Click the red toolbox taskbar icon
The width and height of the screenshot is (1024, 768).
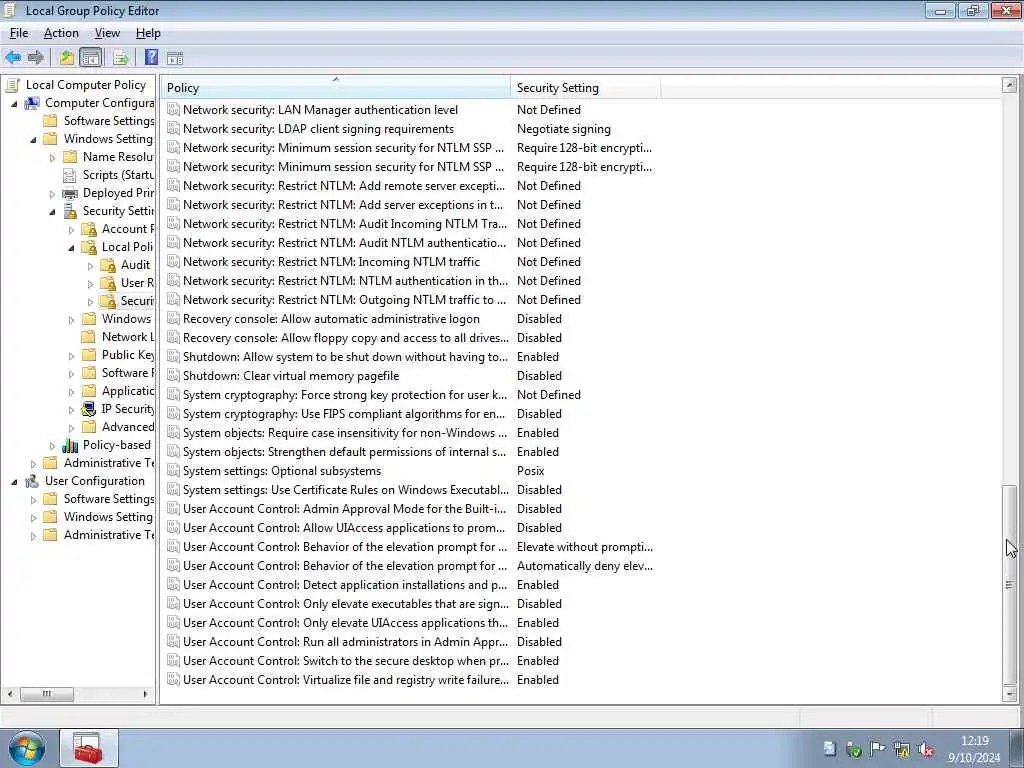(x=88, y=748)
